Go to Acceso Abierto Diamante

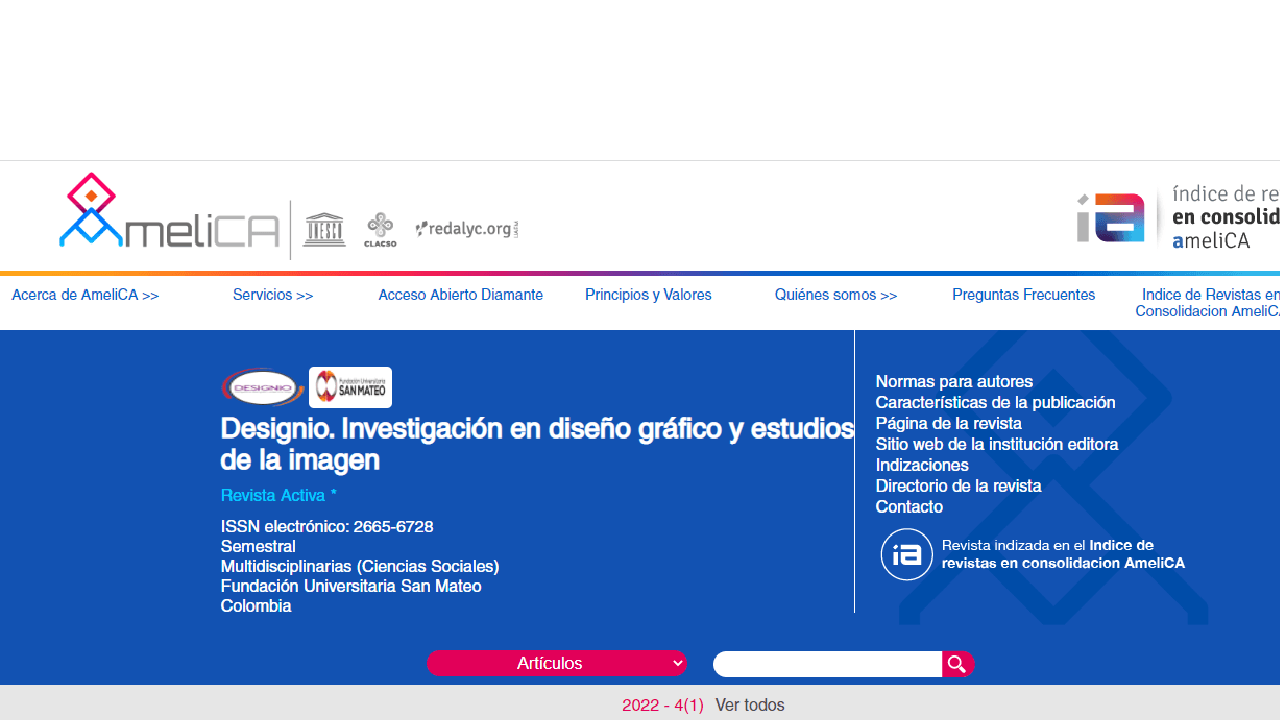click(461, 295)
